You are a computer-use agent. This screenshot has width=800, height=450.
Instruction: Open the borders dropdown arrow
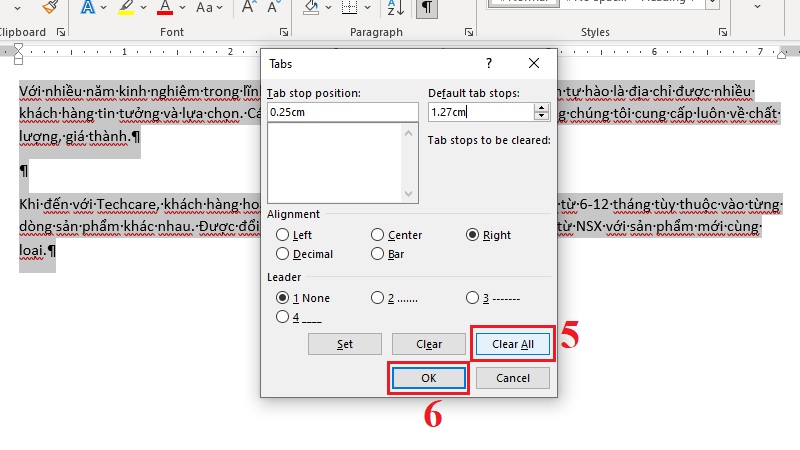[x=367, y=8]
